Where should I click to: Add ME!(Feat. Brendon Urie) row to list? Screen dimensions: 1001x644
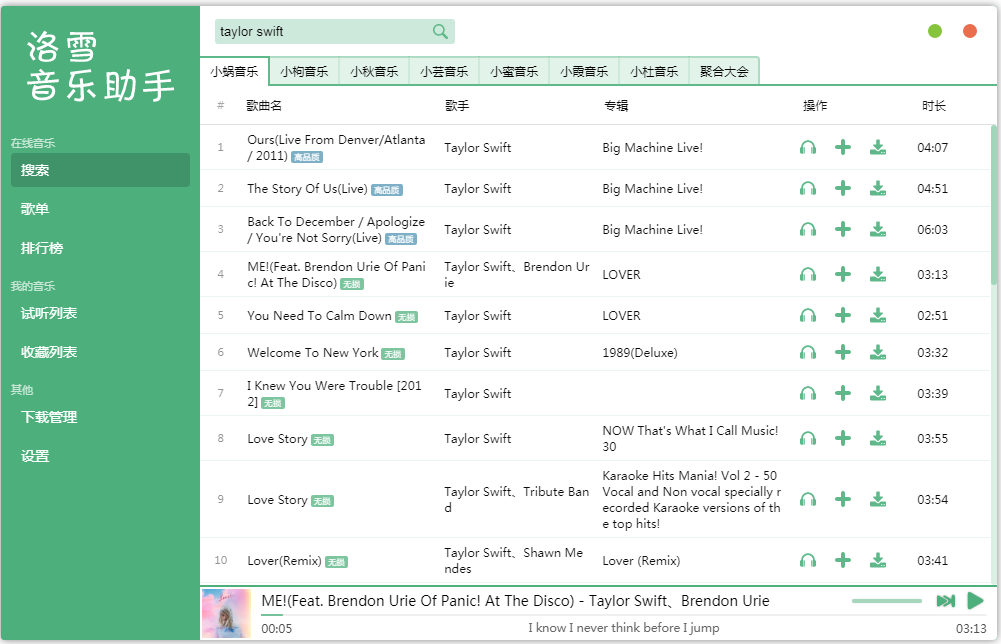[843, 274]
